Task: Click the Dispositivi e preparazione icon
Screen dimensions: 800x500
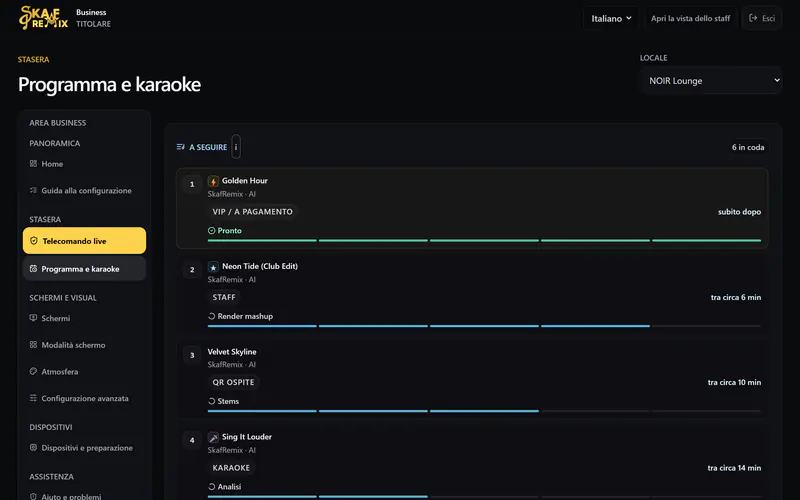Action: (33, 447)
